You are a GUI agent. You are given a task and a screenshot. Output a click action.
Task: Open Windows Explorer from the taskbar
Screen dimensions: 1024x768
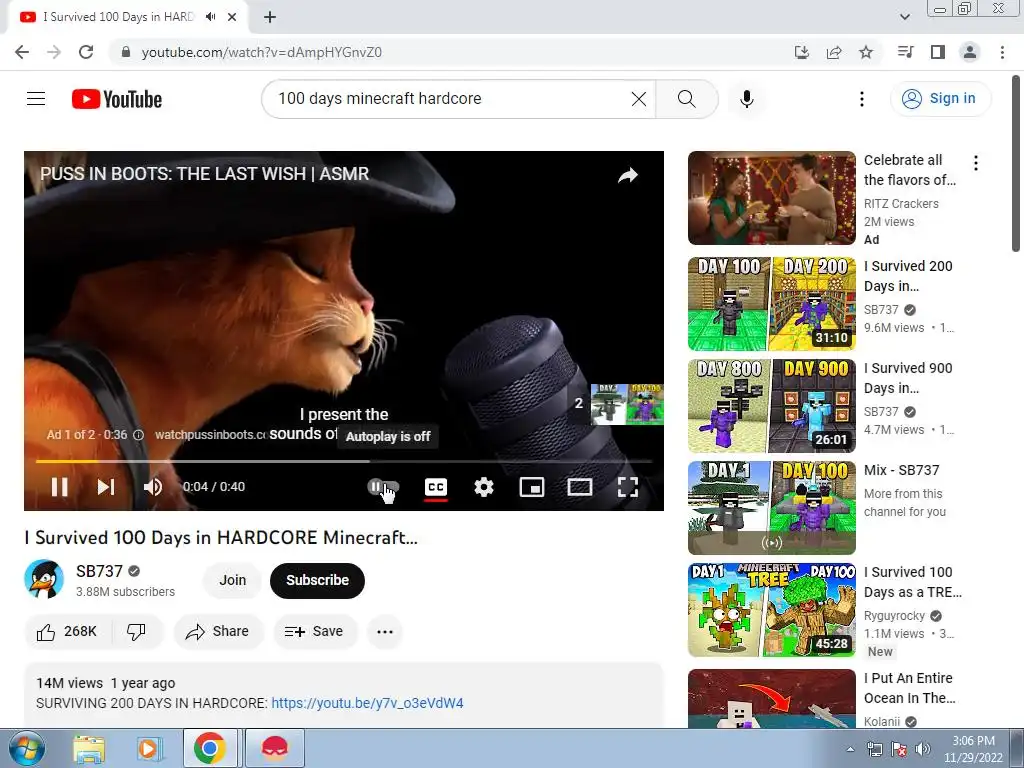[89, 748]
